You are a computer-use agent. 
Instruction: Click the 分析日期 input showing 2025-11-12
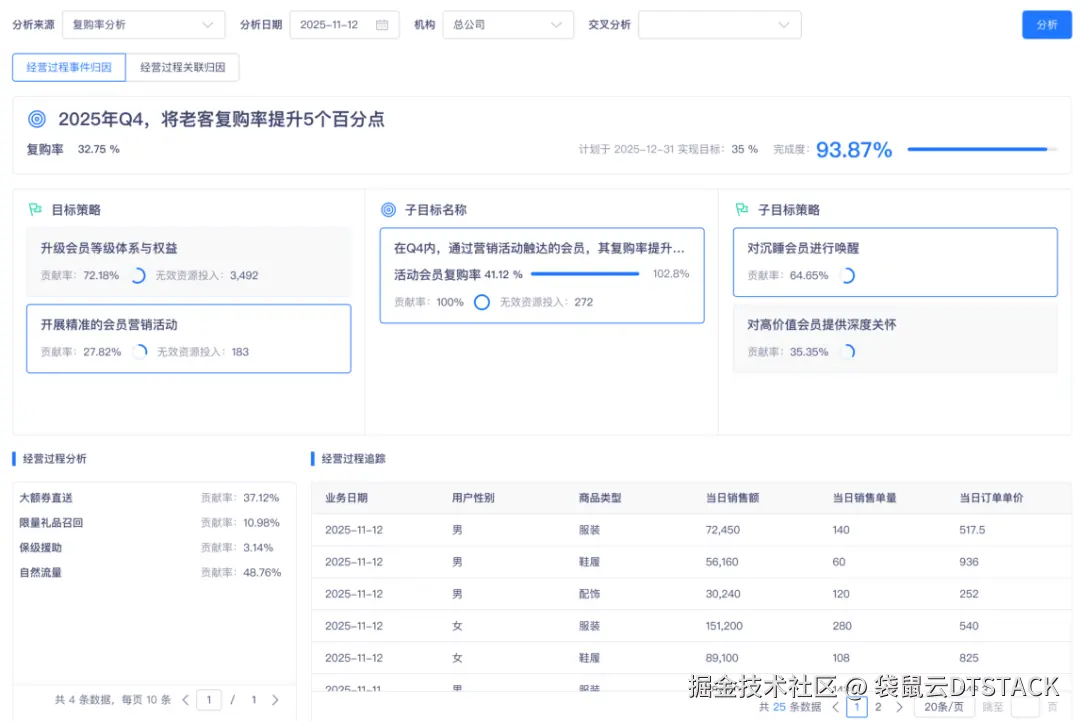coord(344,25)
